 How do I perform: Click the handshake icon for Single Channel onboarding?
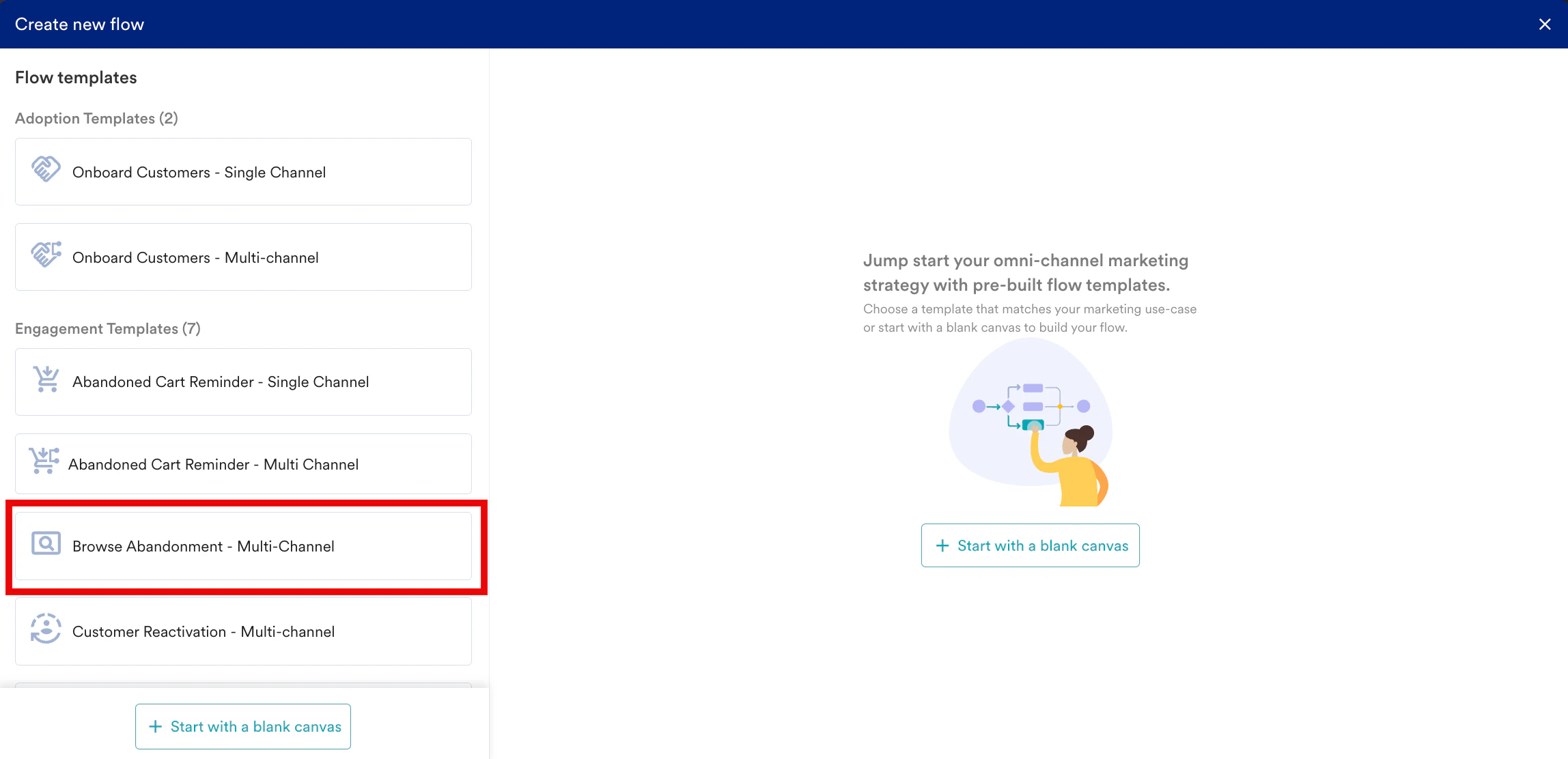[x=46, y=169]
